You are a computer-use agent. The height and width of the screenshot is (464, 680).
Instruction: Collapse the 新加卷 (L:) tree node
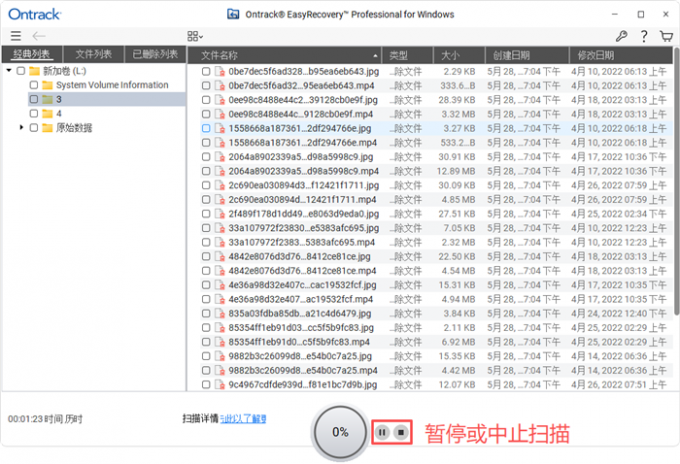point(9,70)
